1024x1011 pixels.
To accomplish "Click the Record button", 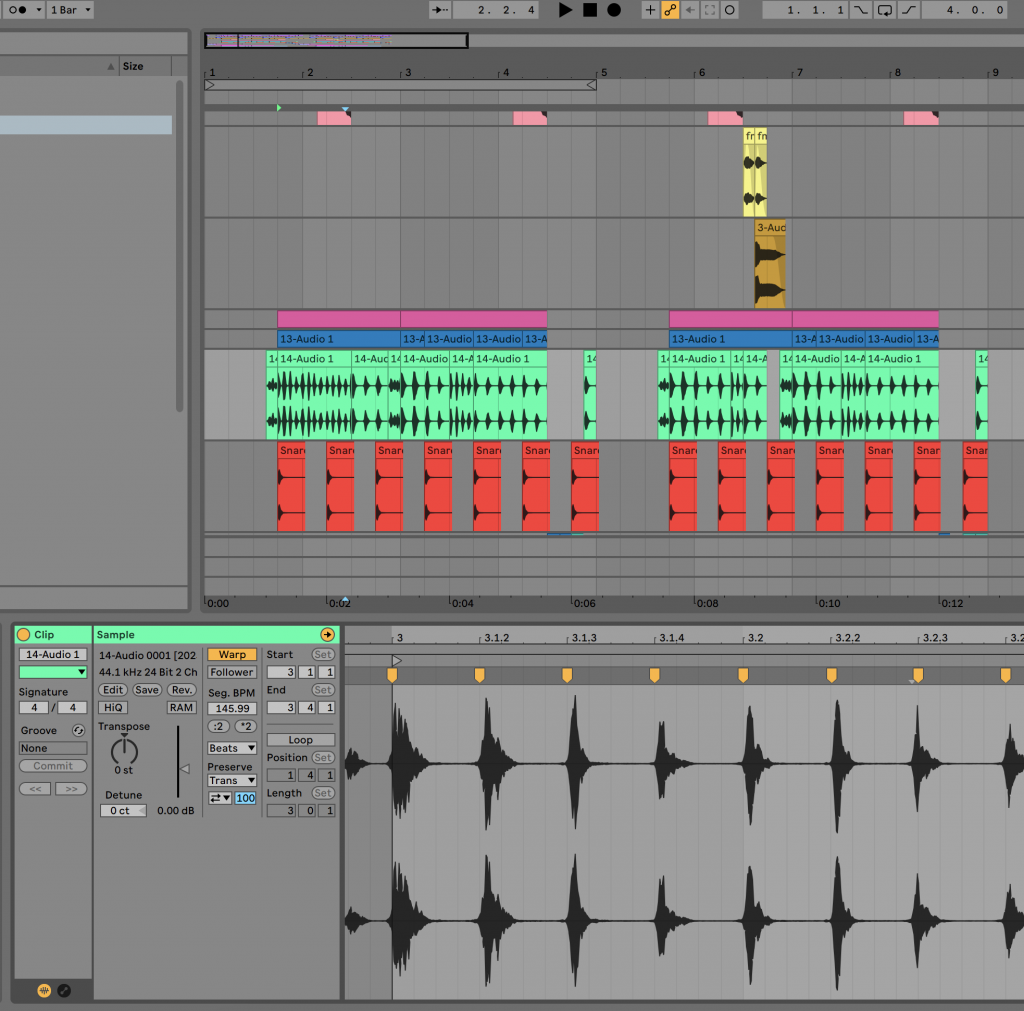I will click(x=614, y=11).
